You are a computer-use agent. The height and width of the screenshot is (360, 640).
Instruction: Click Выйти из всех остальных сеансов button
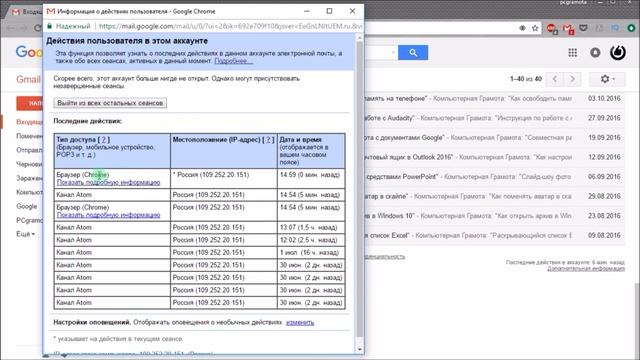tap(110, 103)
